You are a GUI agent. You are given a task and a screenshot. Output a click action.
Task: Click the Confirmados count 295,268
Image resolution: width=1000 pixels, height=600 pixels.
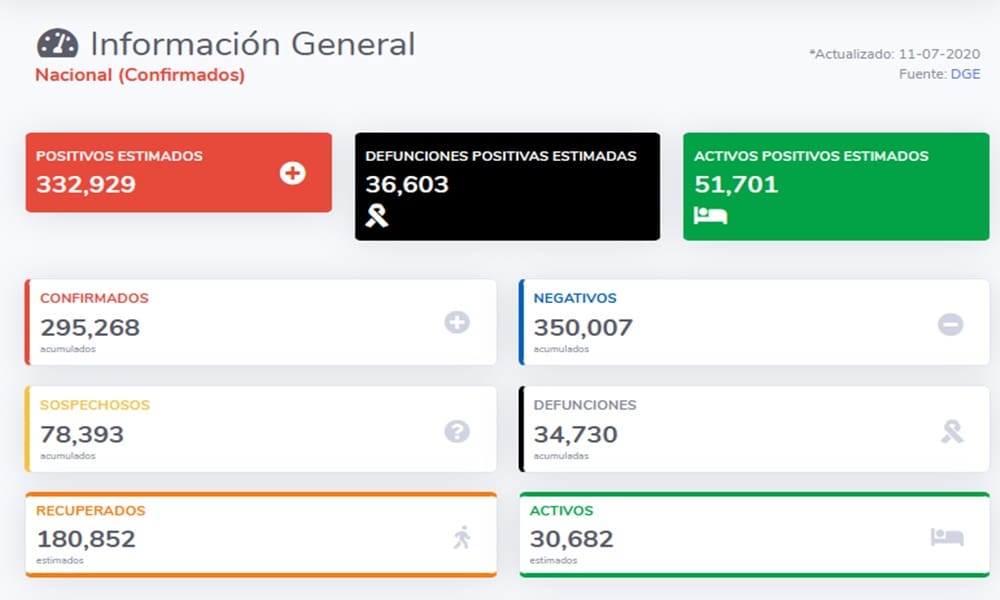click(90, 328)
